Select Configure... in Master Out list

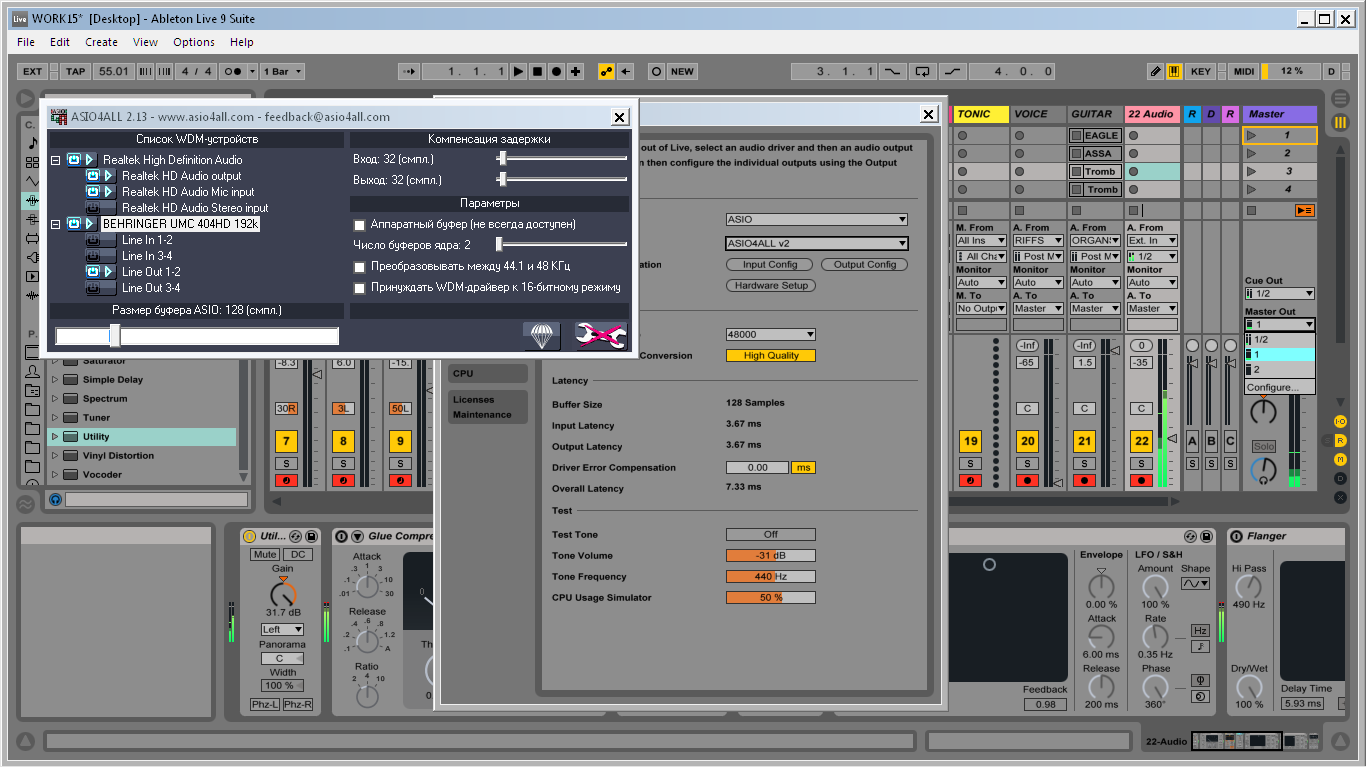1272,387
